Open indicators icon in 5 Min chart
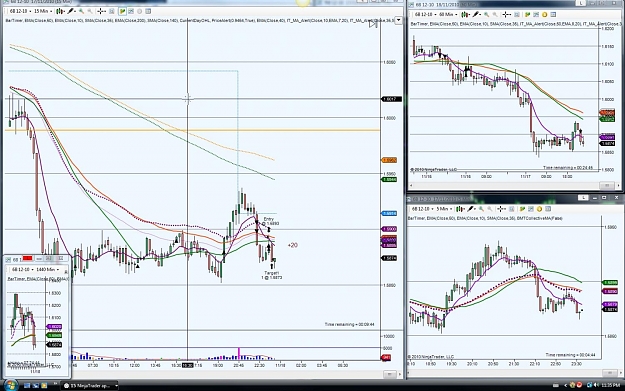Screen dimensions: 625x391 pos(531,208)
